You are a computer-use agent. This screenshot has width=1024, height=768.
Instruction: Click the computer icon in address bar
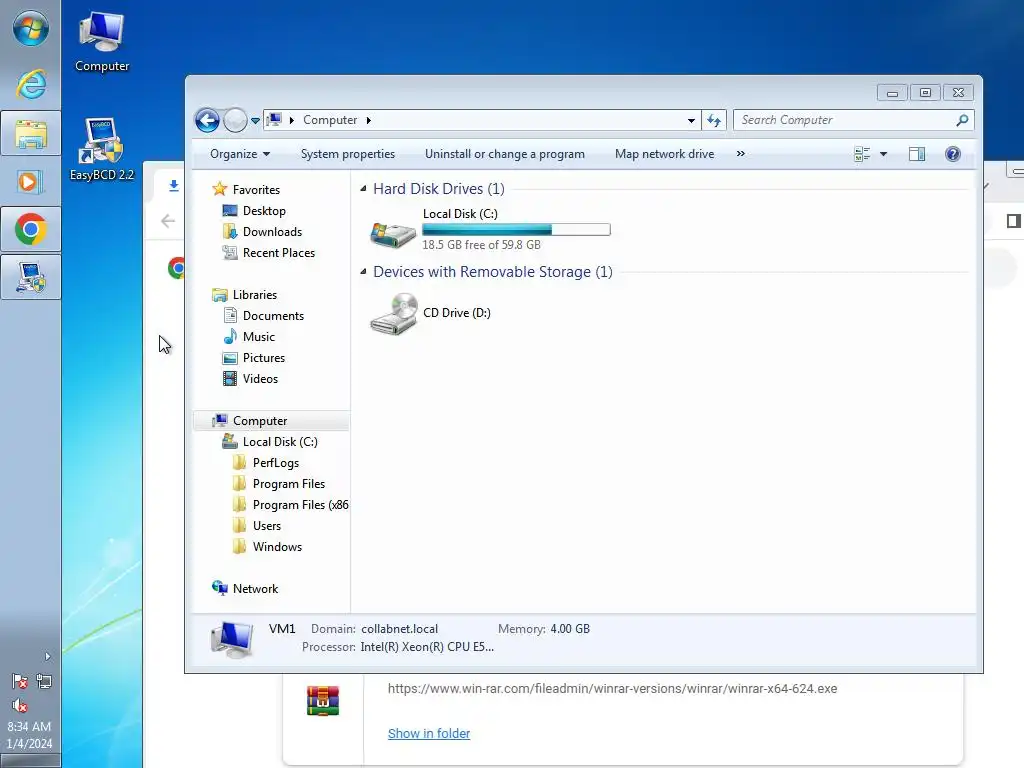pyautogui.click(x=275, y=120)
